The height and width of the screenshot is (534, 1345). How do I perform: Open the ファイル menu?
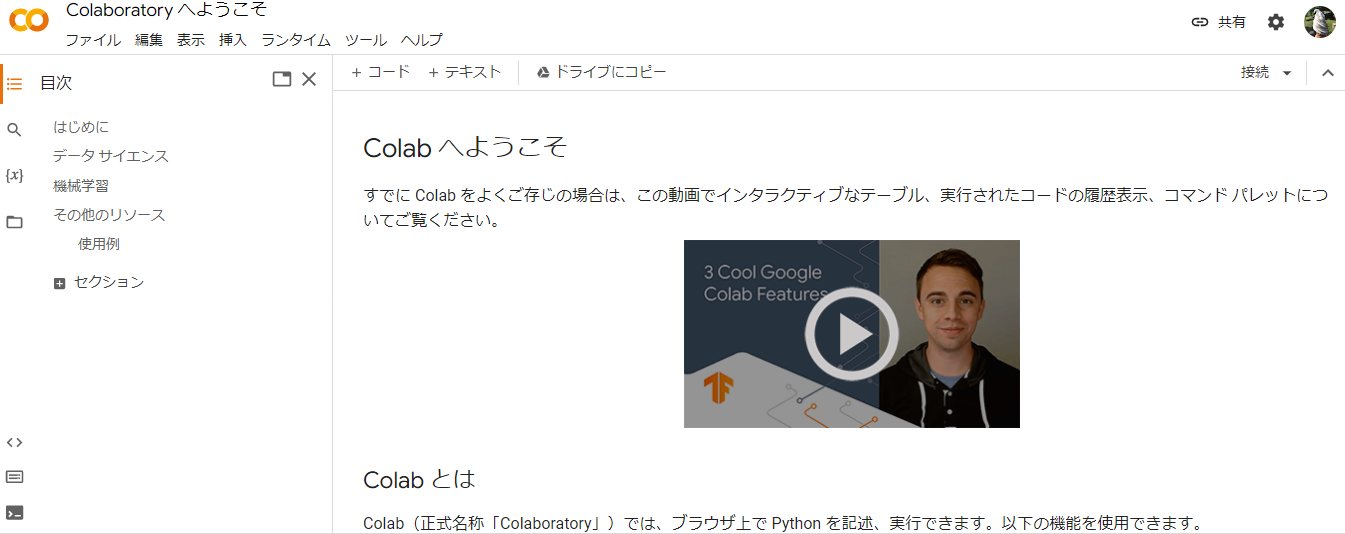[x=93, y=40]
